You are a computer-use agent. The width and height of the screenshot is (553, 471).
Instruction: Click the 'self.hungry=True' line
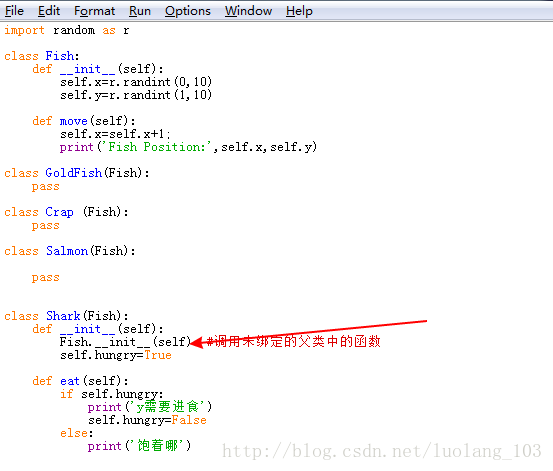coord(116,355)
